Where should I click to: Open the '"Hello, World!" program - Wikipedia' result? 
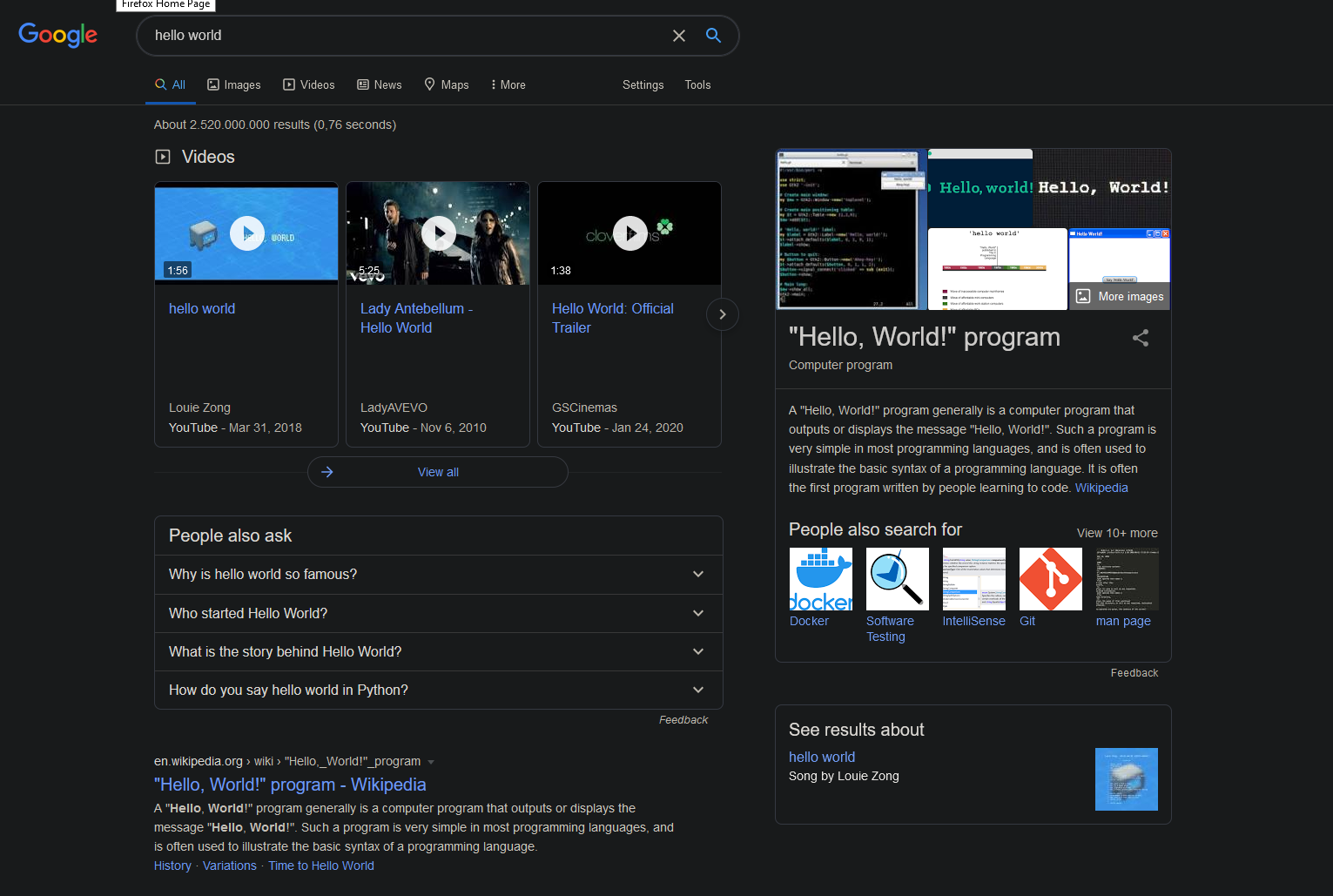[290, 785]
